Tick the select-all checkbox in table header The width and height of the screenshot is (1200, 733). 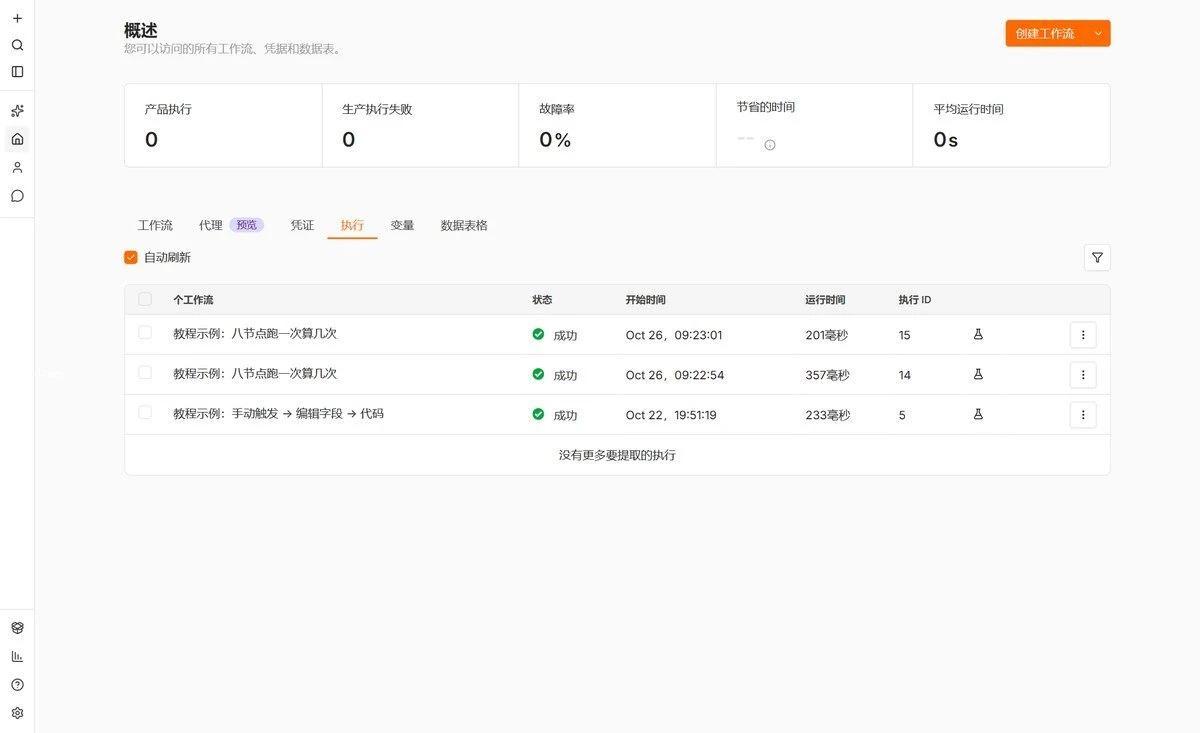click(145, 299)
